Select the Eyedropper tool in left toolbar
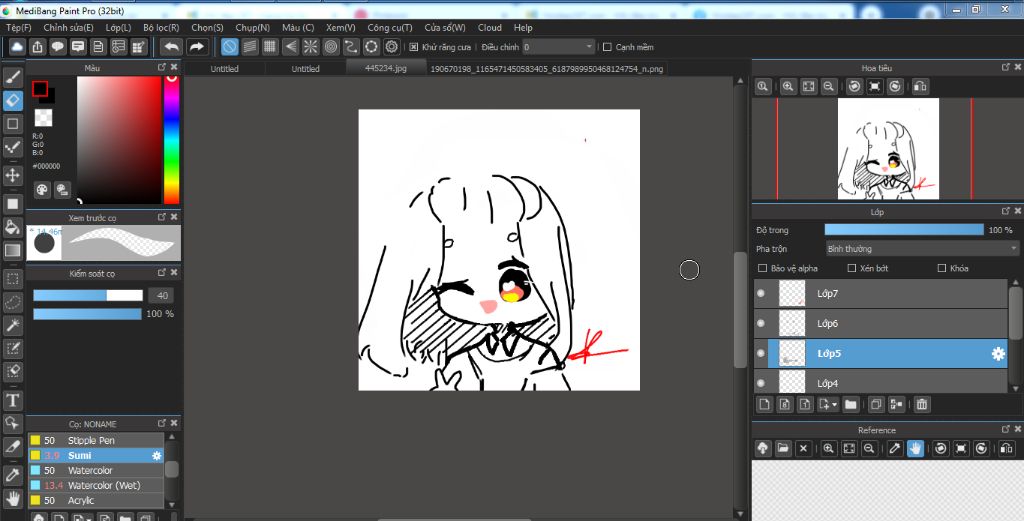Image resolution: width=1024 pixels, height=521 pixels. click(12, 475)
